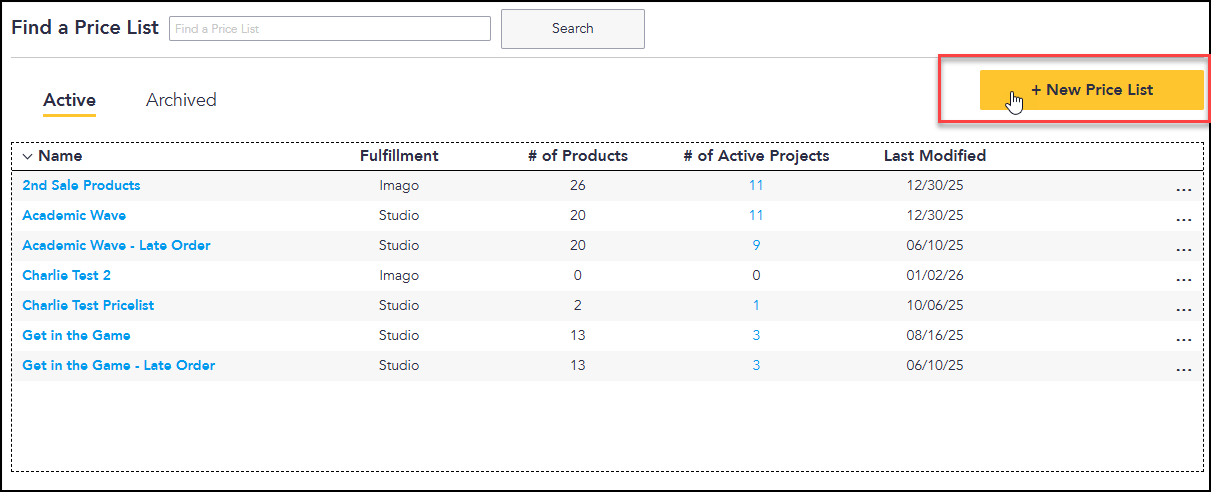Open ellipsis menu for Charlie Test Pricelist
1211x492 pixels.
pos(1183,309)
